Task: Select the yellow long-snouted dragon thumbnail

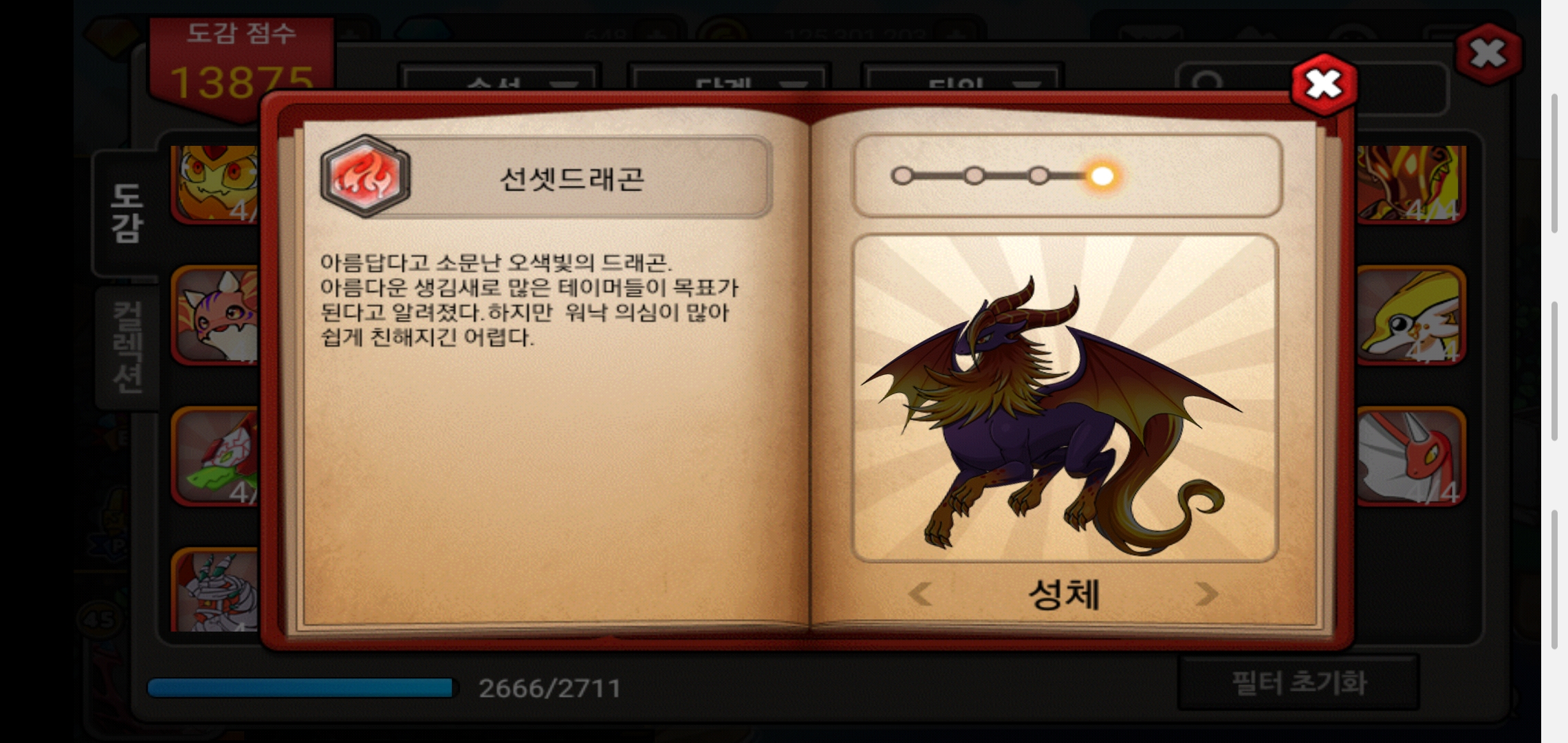Action: click(x=1411, y=315)
